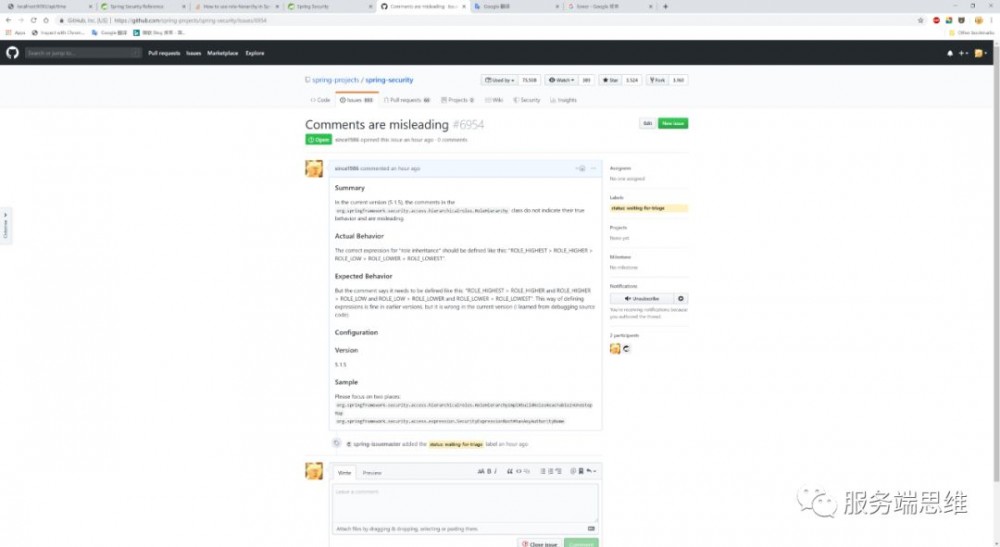This screenshot has height=547, width=1000.
Task: Expand the Used by dropdown button
Action: 499,80
